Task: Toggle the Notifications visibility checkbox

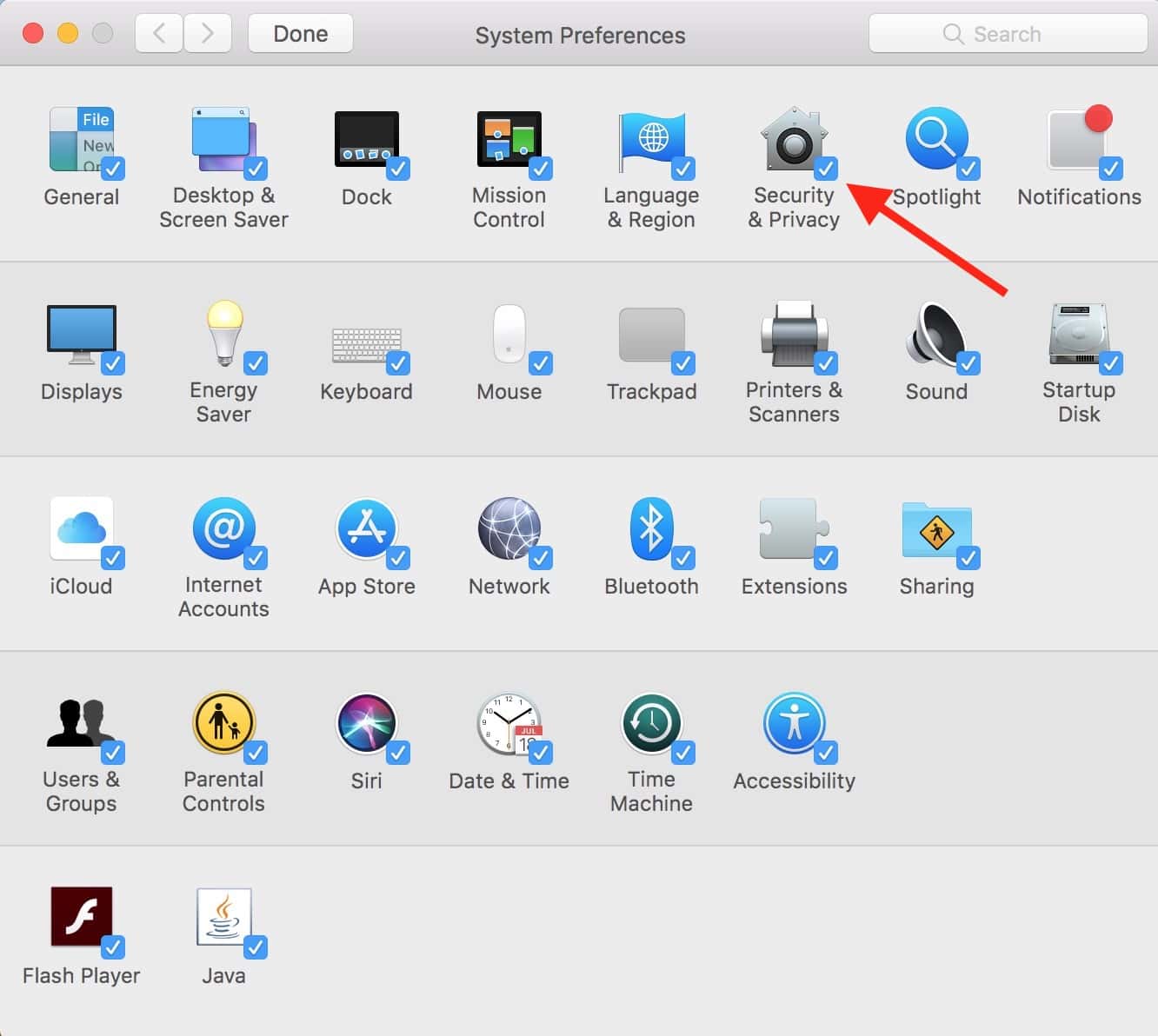Action: click(x=1110, y=168)
